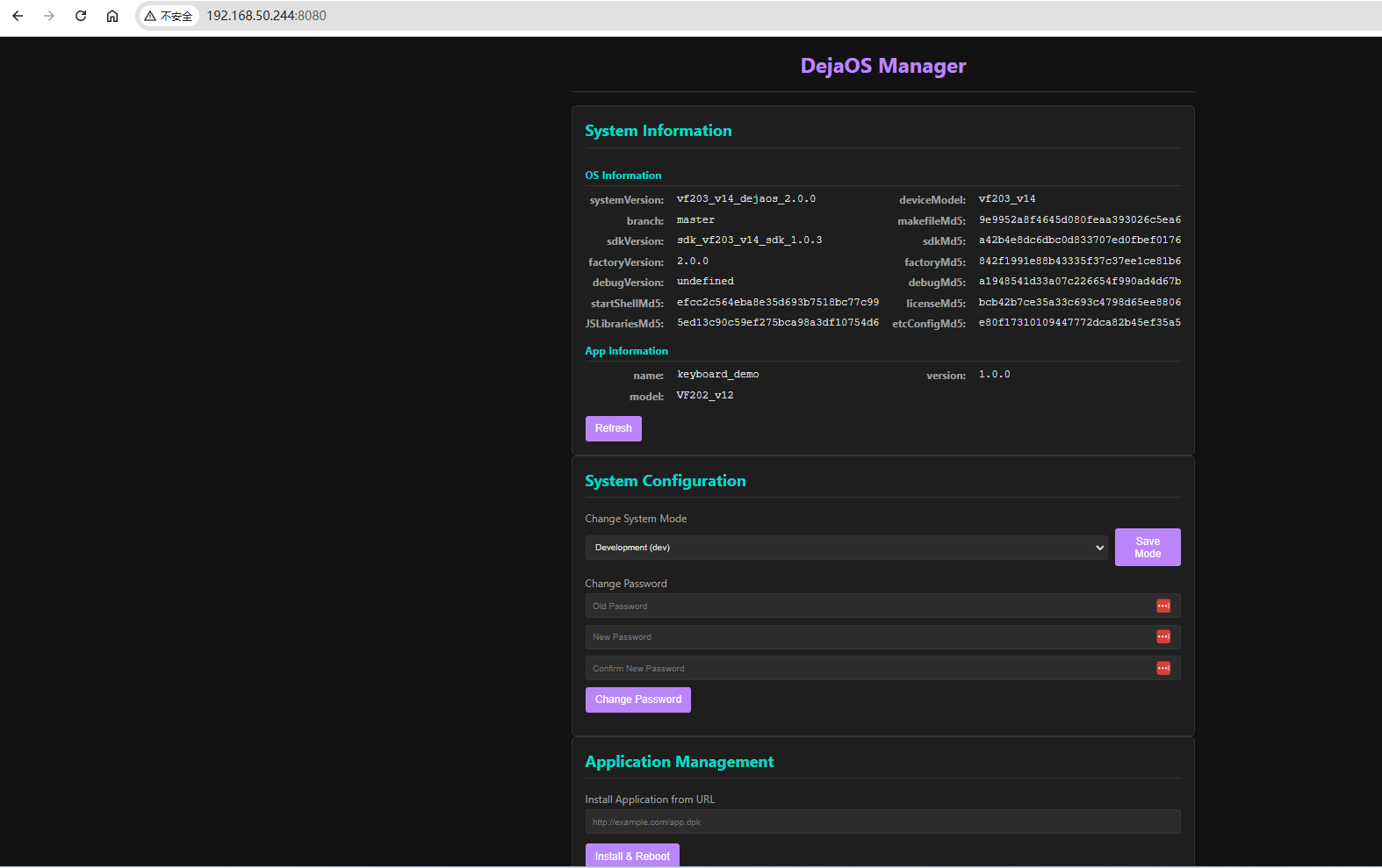The image size is (1382, 868).
Task: Click startShellMd5 hash starting efcc2c564
Action: (778, 302)
